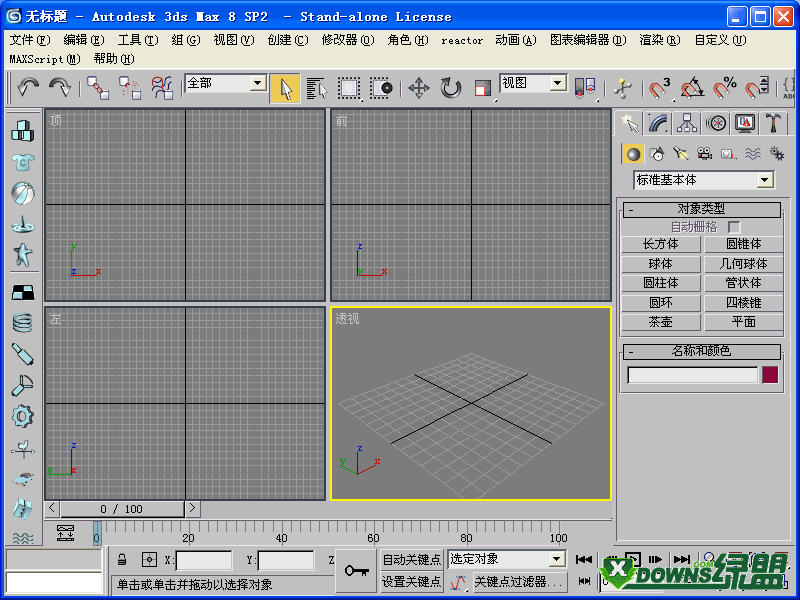Toggle 设置关键点 set key mode

[x=411, y=581]
